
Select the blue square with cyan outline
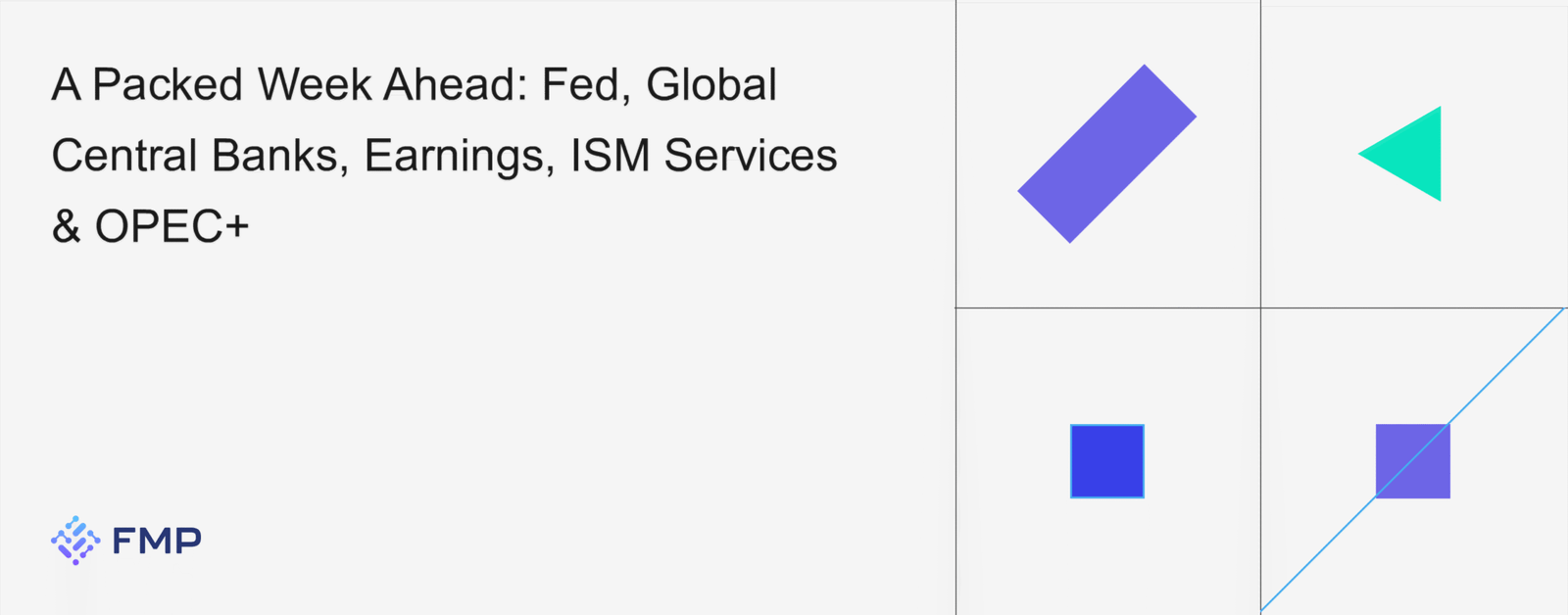tap(1107, 461)
